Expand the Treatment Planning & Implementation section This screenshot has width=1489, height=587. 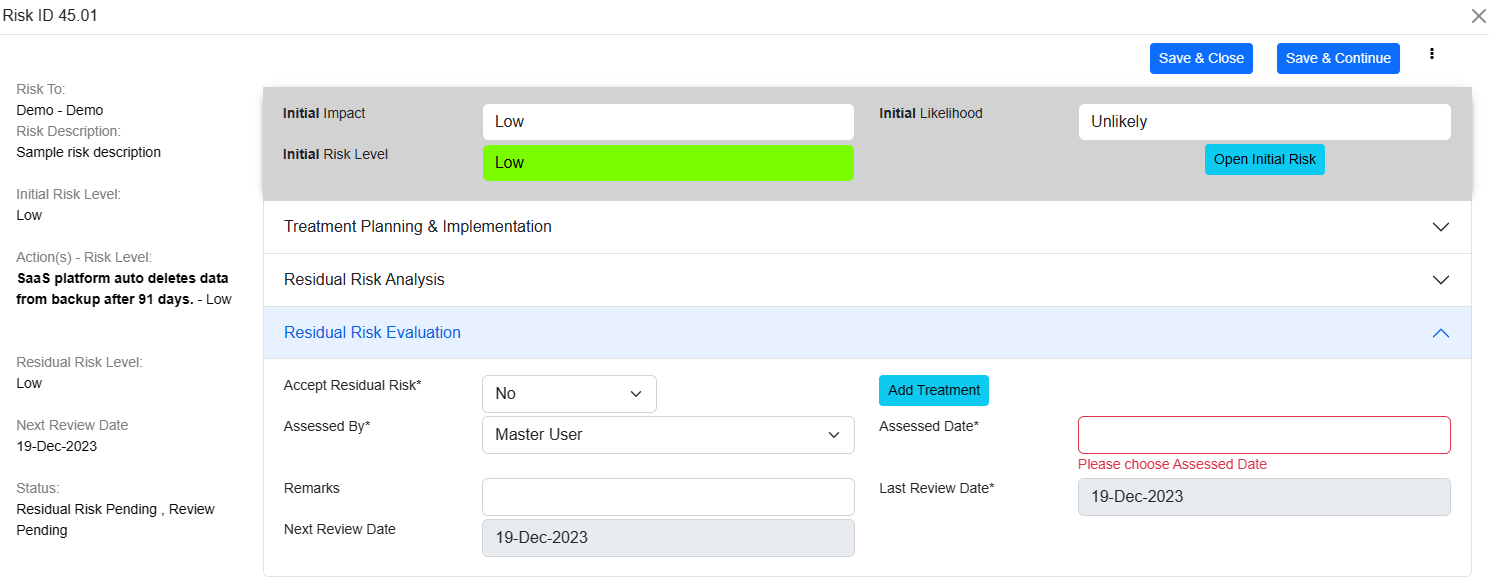point(418,227)
